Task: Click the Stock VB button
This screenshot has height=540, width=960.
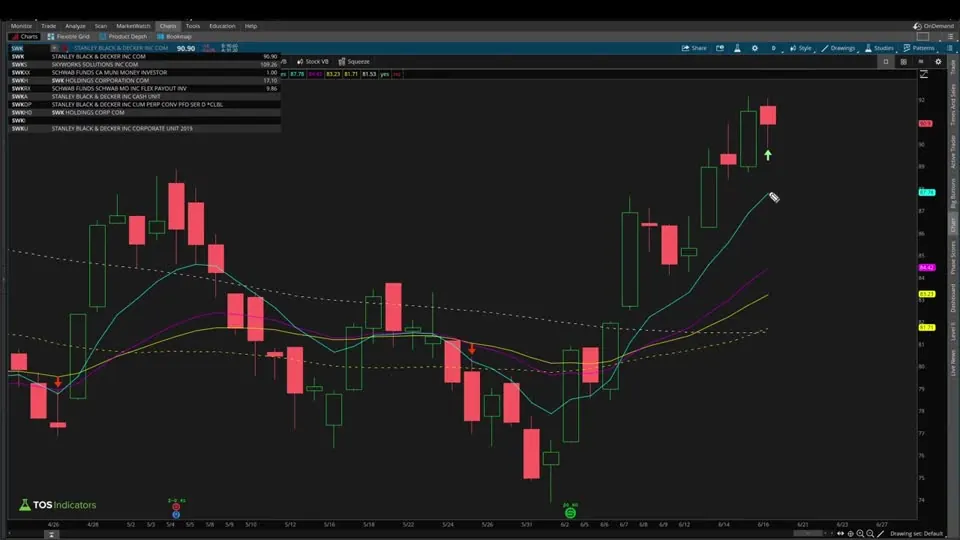Action: pyautogui.click(x=313, y=62)
